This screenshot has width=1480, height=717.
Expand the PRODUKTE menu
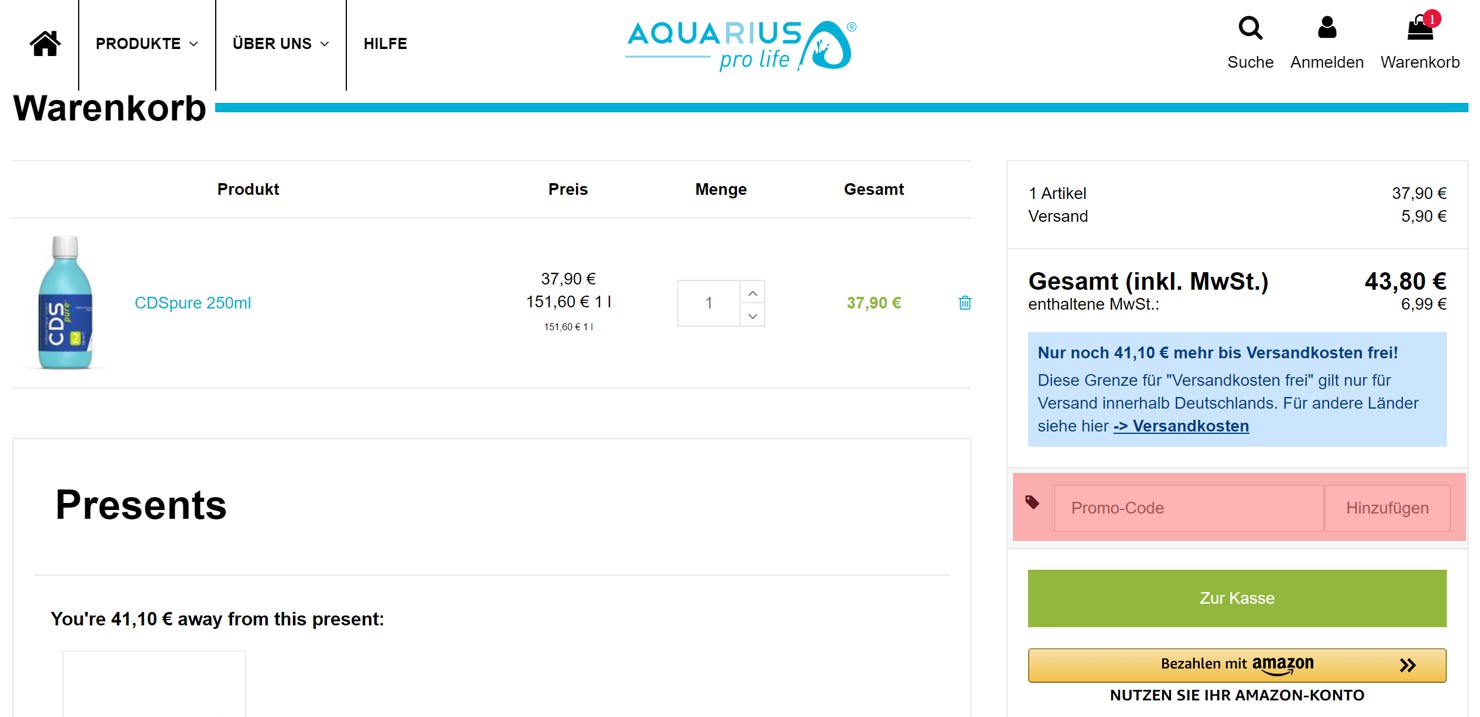click(x=147, y=44)
